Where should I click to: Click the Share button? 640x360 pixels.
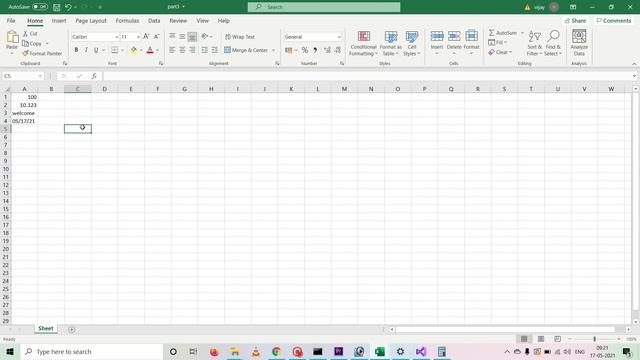[575, 20]
